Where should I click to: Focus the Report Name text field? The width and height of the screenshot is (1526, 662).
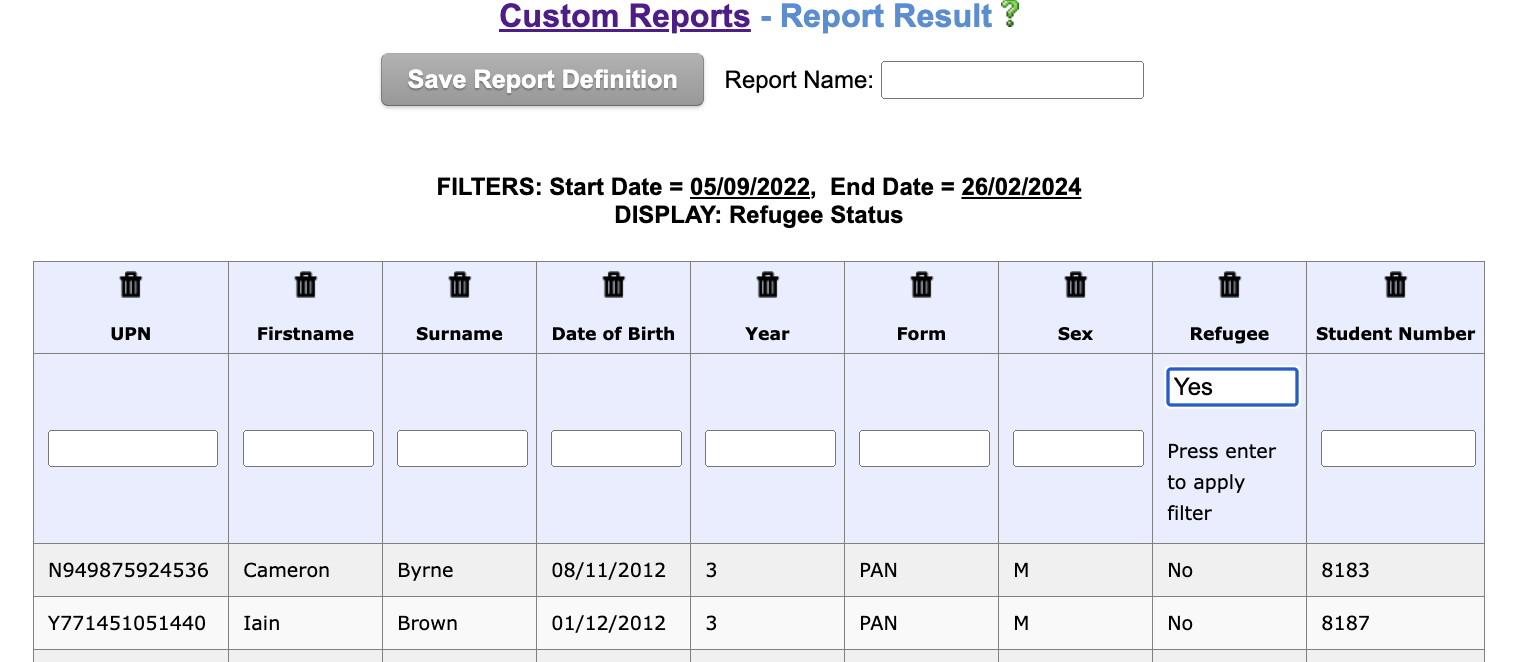(x=1012, y=80)
